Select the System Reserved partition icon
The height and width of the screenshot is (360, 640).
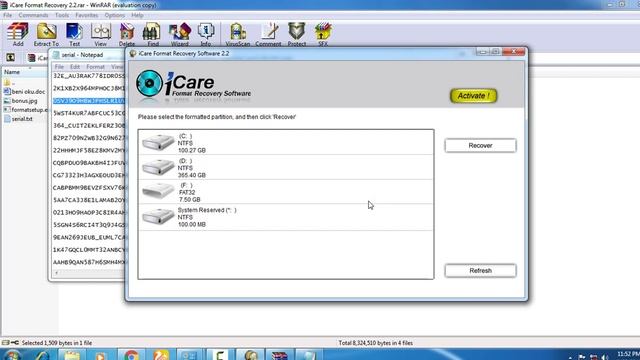[158, 216]
